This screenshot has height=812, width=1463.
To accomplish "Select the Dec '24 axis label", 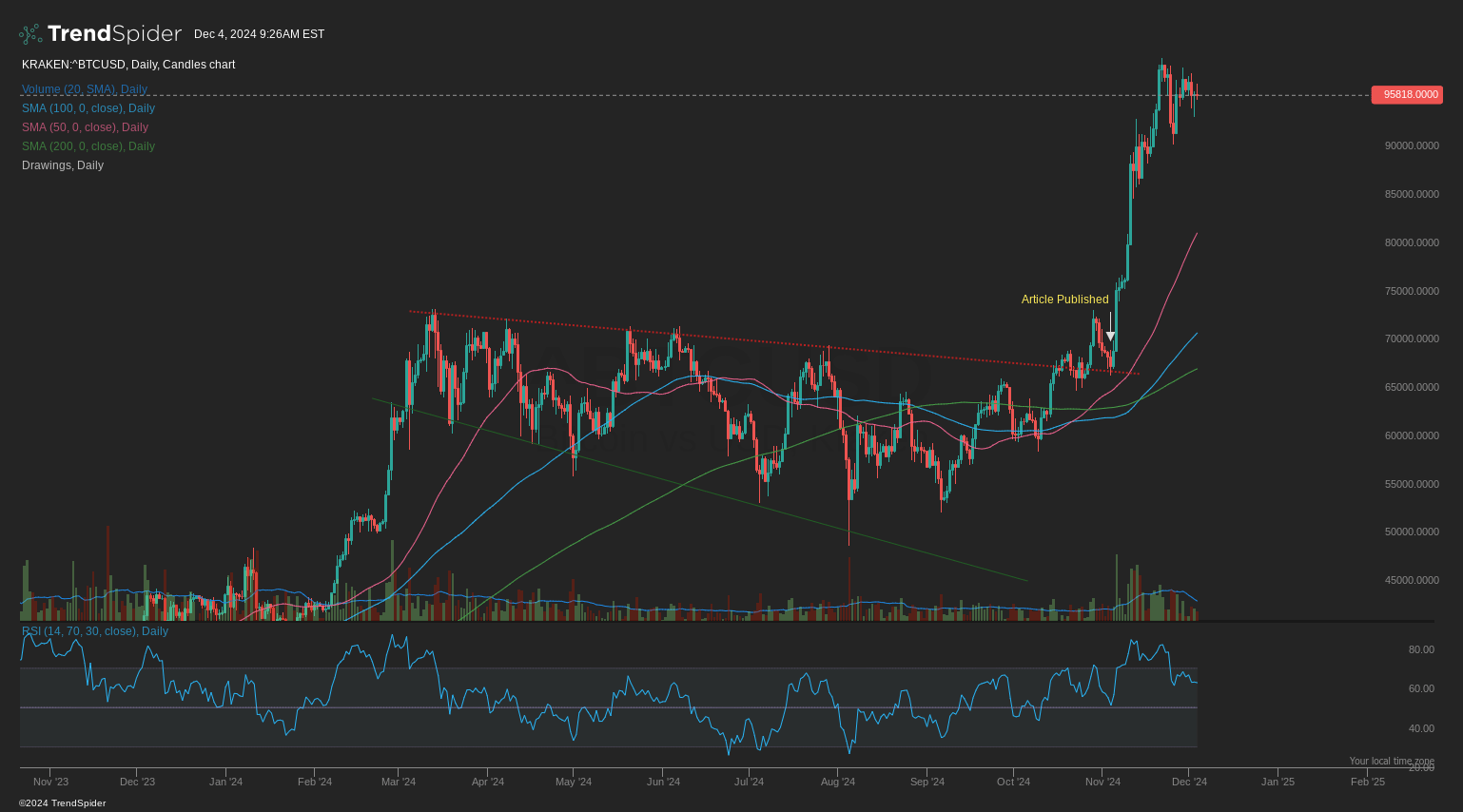I will (x=1190, y=781).
